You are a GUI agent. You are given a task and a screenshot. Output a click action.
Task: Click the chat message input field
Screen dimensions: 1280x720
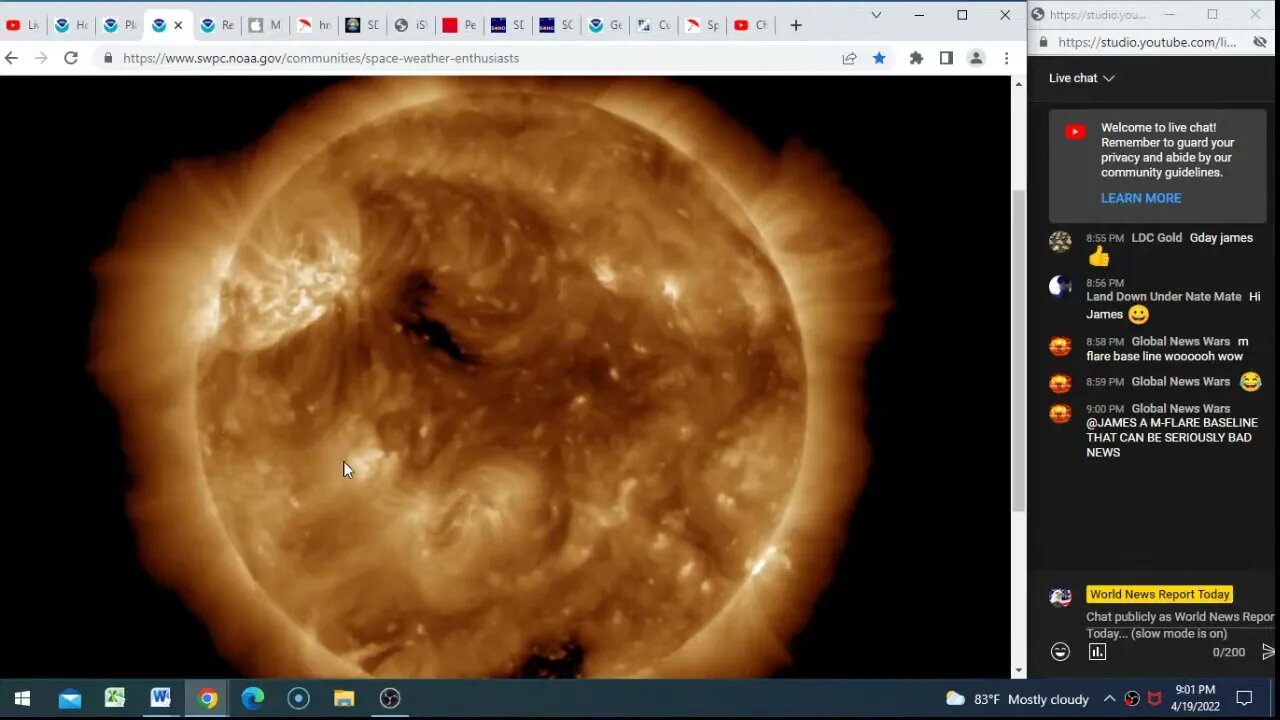1180,625
